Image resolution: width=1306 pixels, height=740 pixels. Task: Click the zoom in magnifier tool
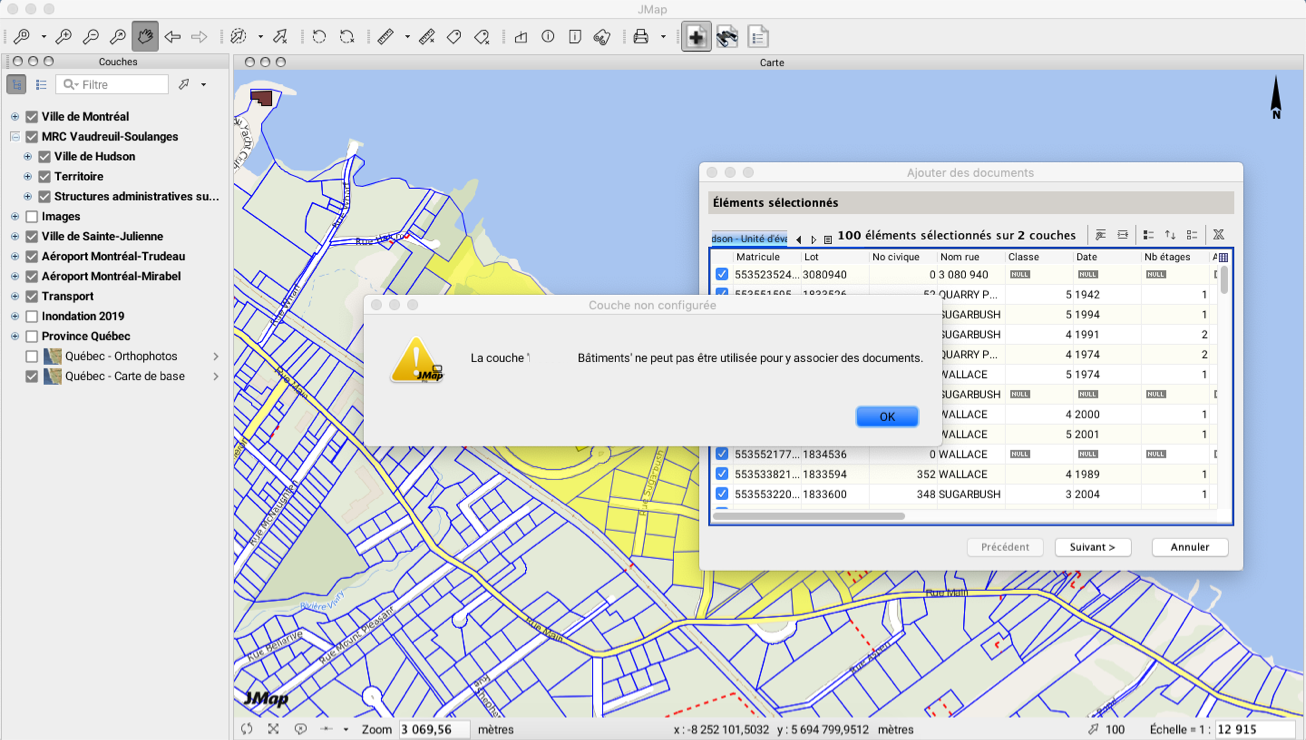(63, 37)
